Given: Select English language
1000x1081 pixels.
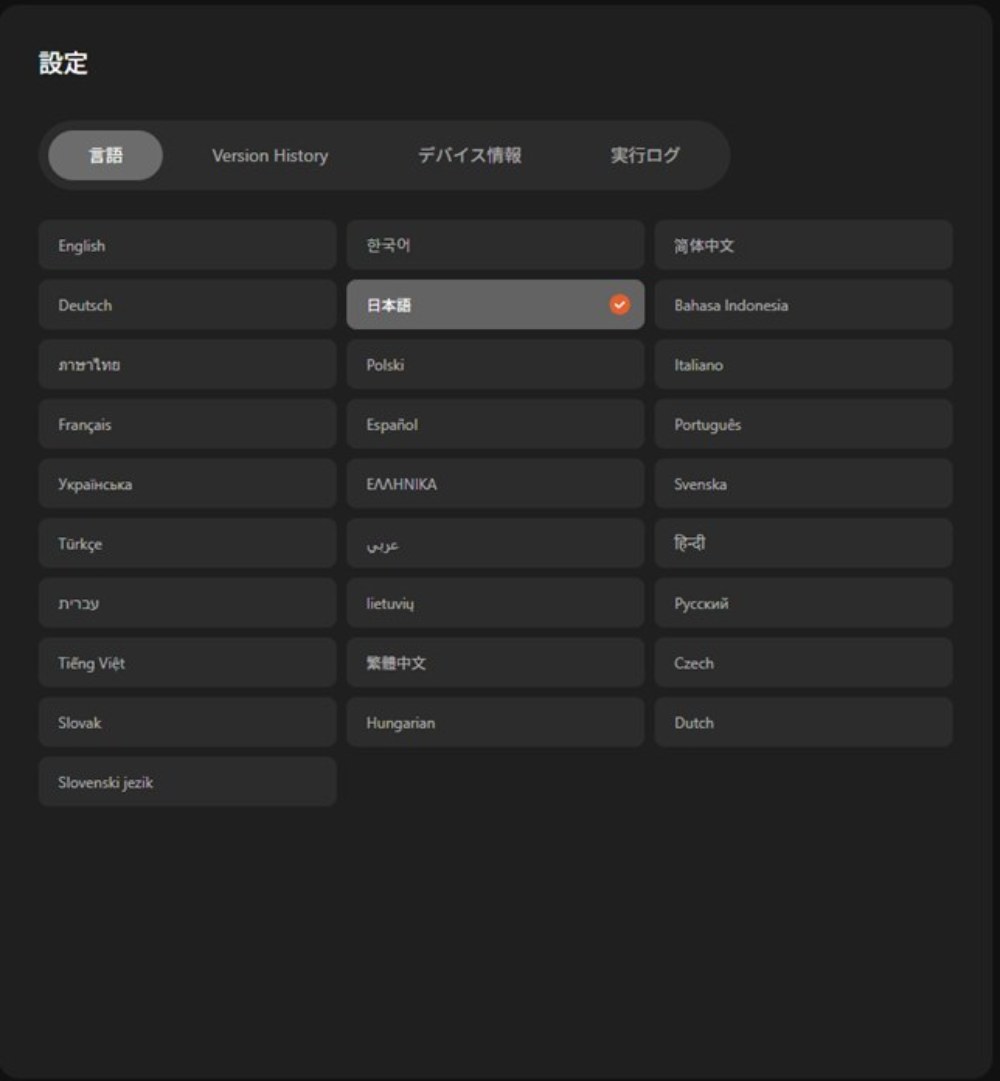Looking at the screenshot, I should (x=187, y=245).
